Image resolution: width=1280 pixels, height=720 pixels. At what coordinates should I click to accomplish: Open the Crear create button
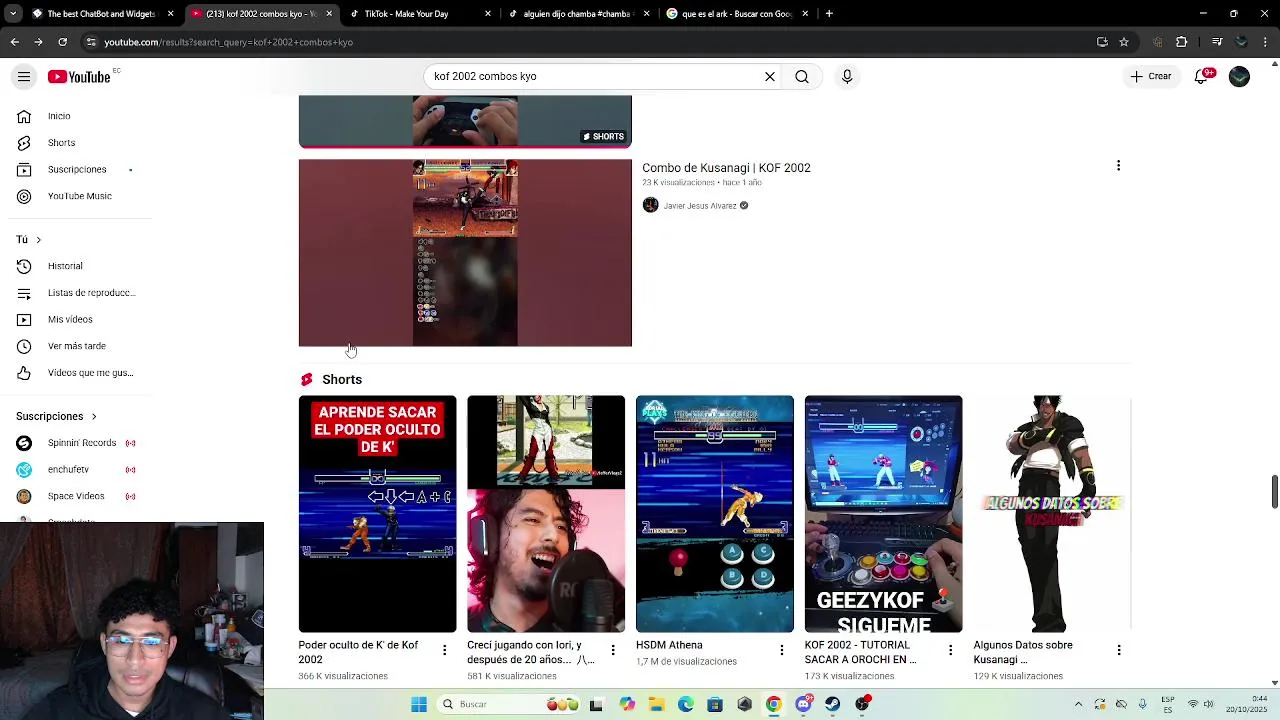pos(1151,76)
